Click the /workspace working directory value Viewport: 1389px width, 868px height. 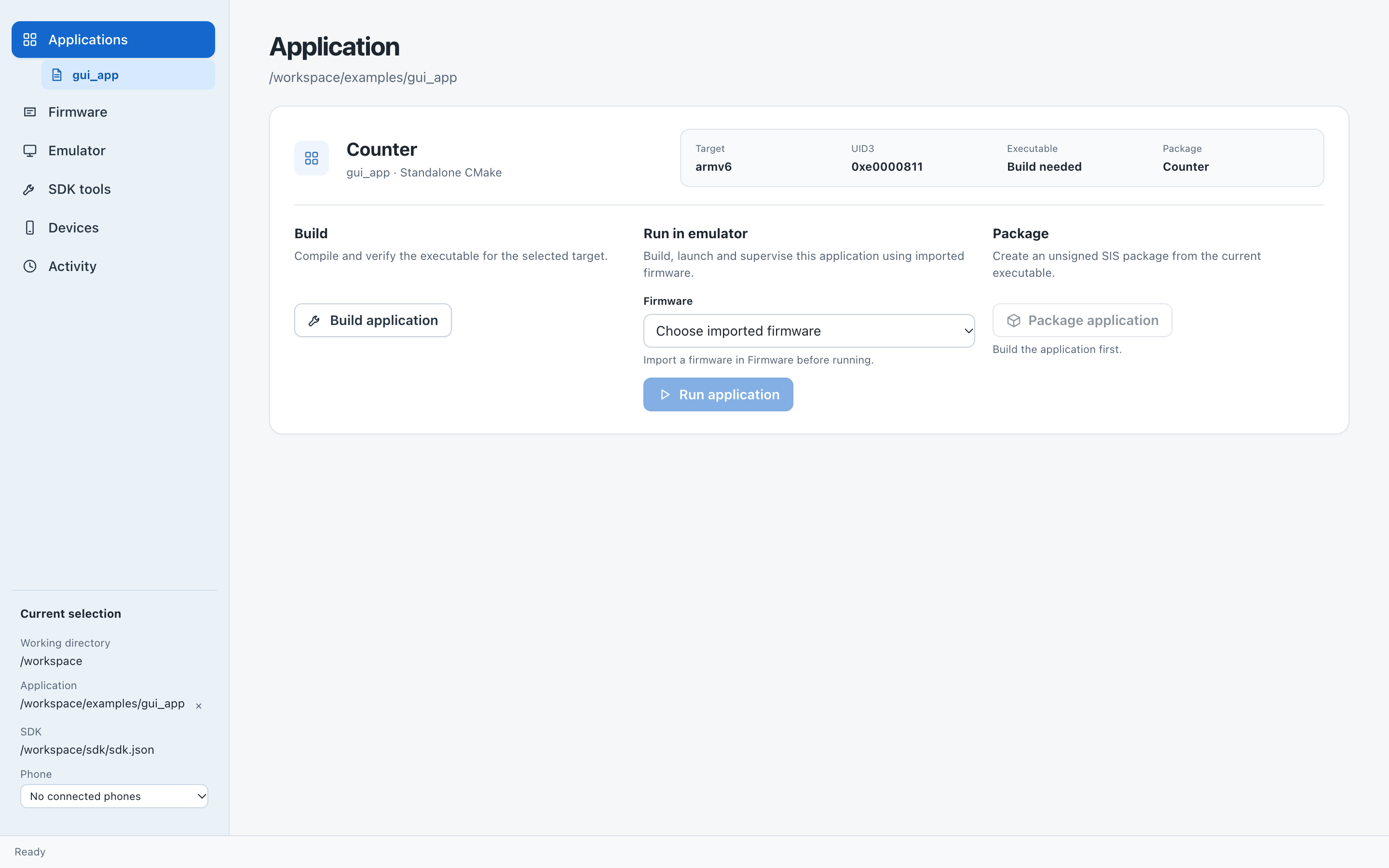click(x=51, y=661)
